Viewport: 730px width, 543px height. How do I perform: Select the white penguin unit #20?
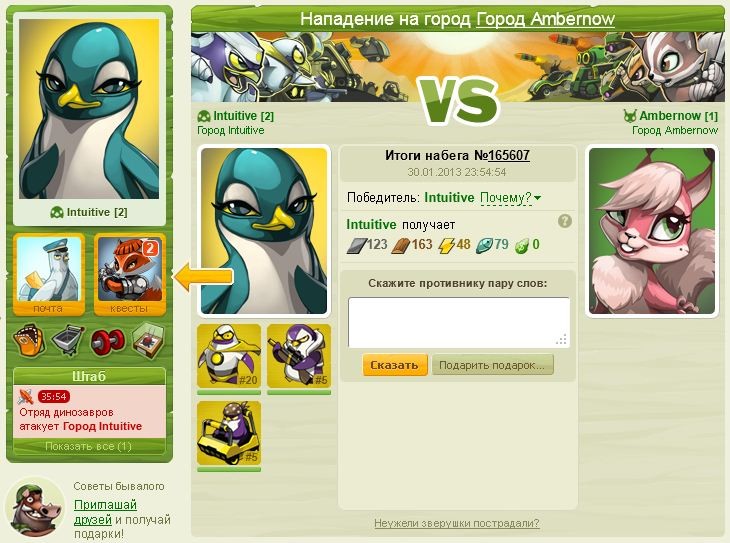[x=229, y=356]
